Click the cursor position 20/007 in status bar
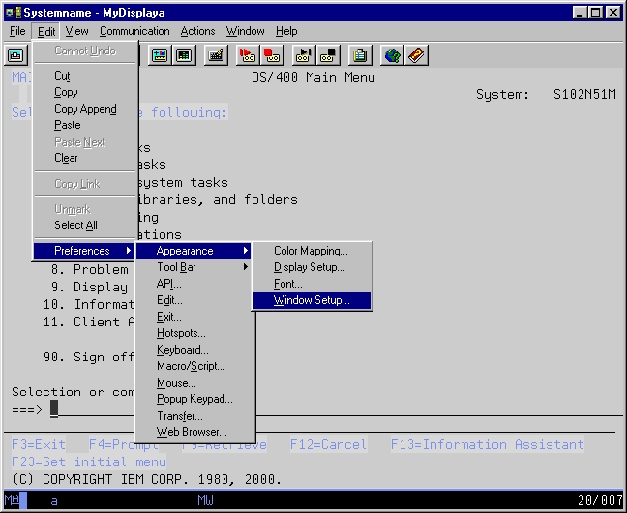 pos(600,500)
